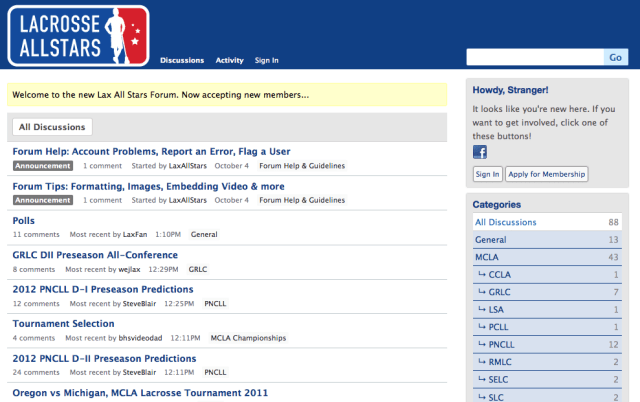Screen dimensions: 640x402
Task: Open the Polls discussion
Action: [24, 221]
